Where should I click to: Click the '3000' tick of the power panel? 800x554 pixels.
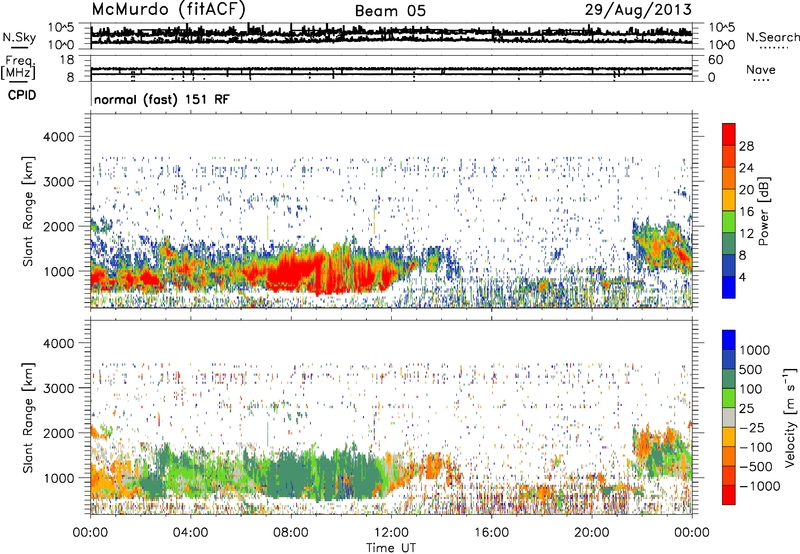click(59, 182)
